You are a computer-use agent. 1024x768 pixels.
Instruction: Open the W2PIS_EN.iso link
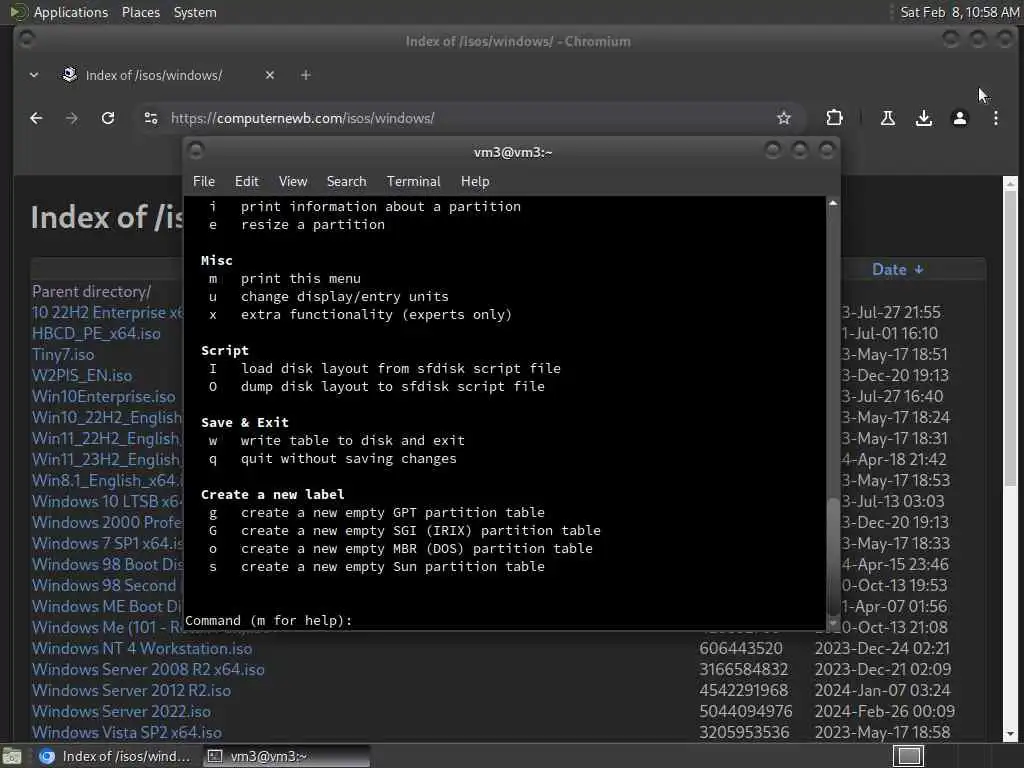pos(82,376)
